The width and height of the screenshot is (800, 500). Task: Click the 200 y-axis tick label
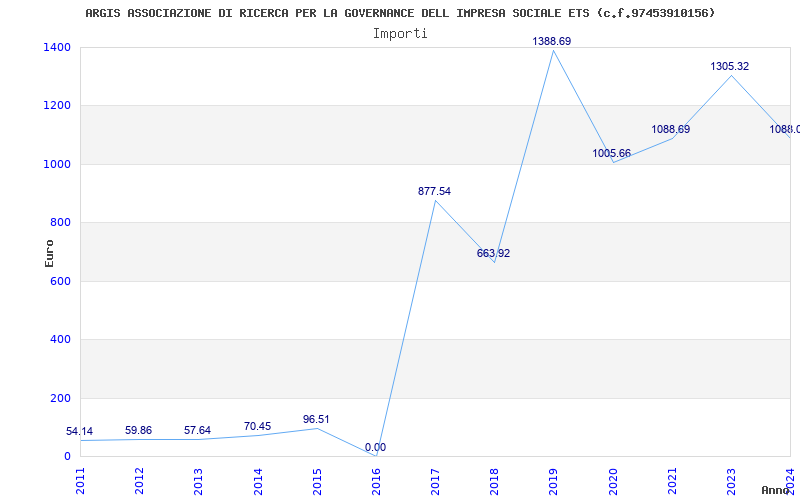(x=60, y=398)
